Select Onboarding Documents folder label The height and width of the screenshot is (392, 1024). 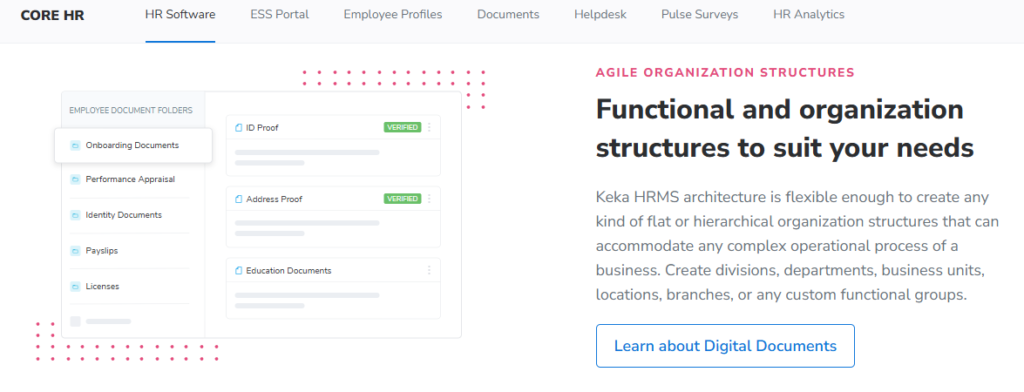(x=132, y=146)
